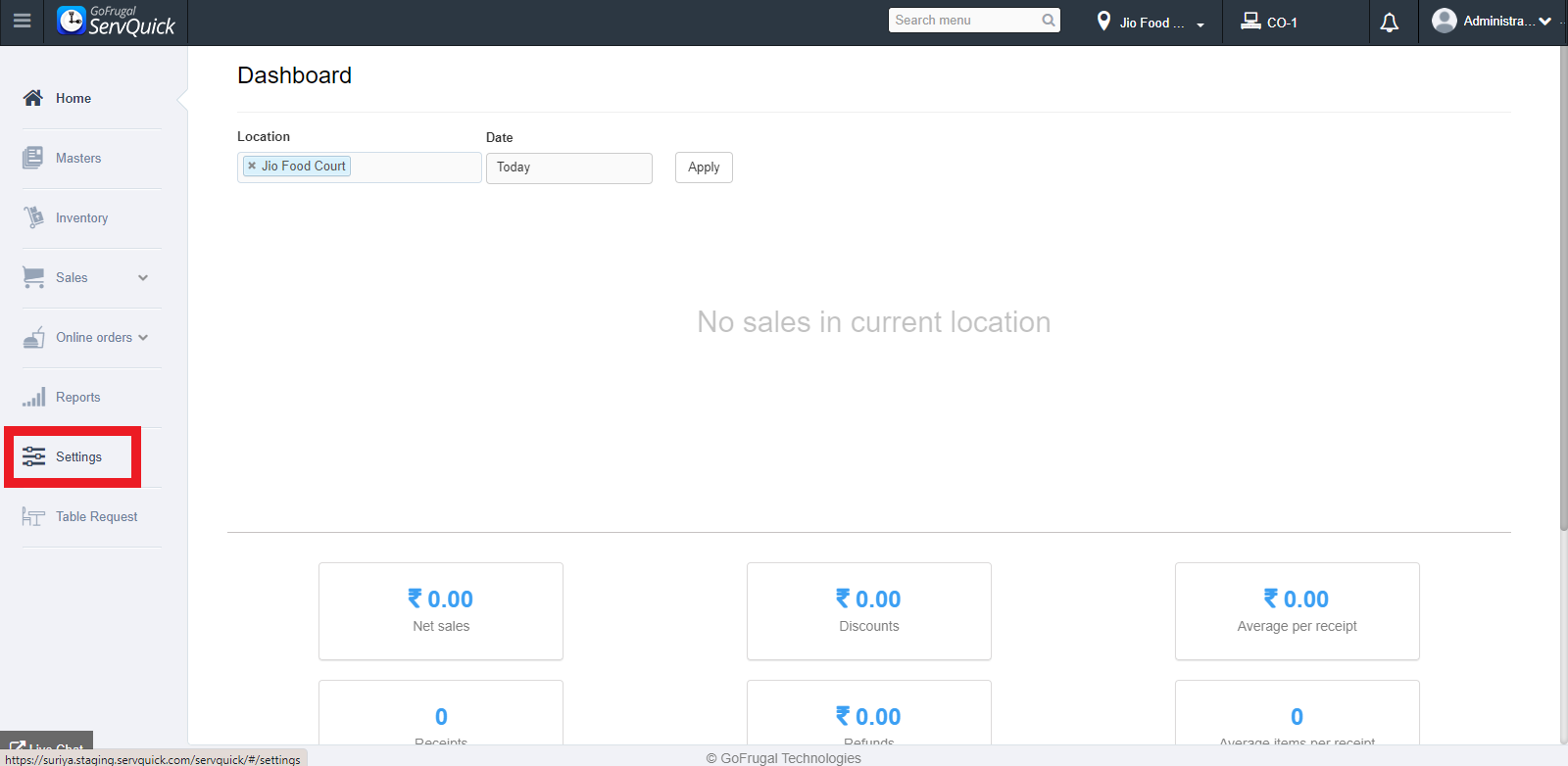The image size is (1568, 766).
Task: Click the Average per receipt card
Action: tap(1298, 611)
